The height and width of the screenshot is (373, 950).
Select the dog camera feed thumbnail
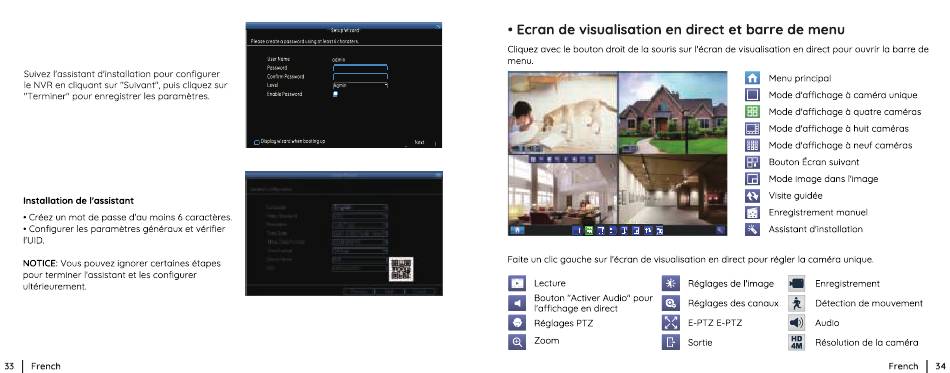tap(563, 112)
